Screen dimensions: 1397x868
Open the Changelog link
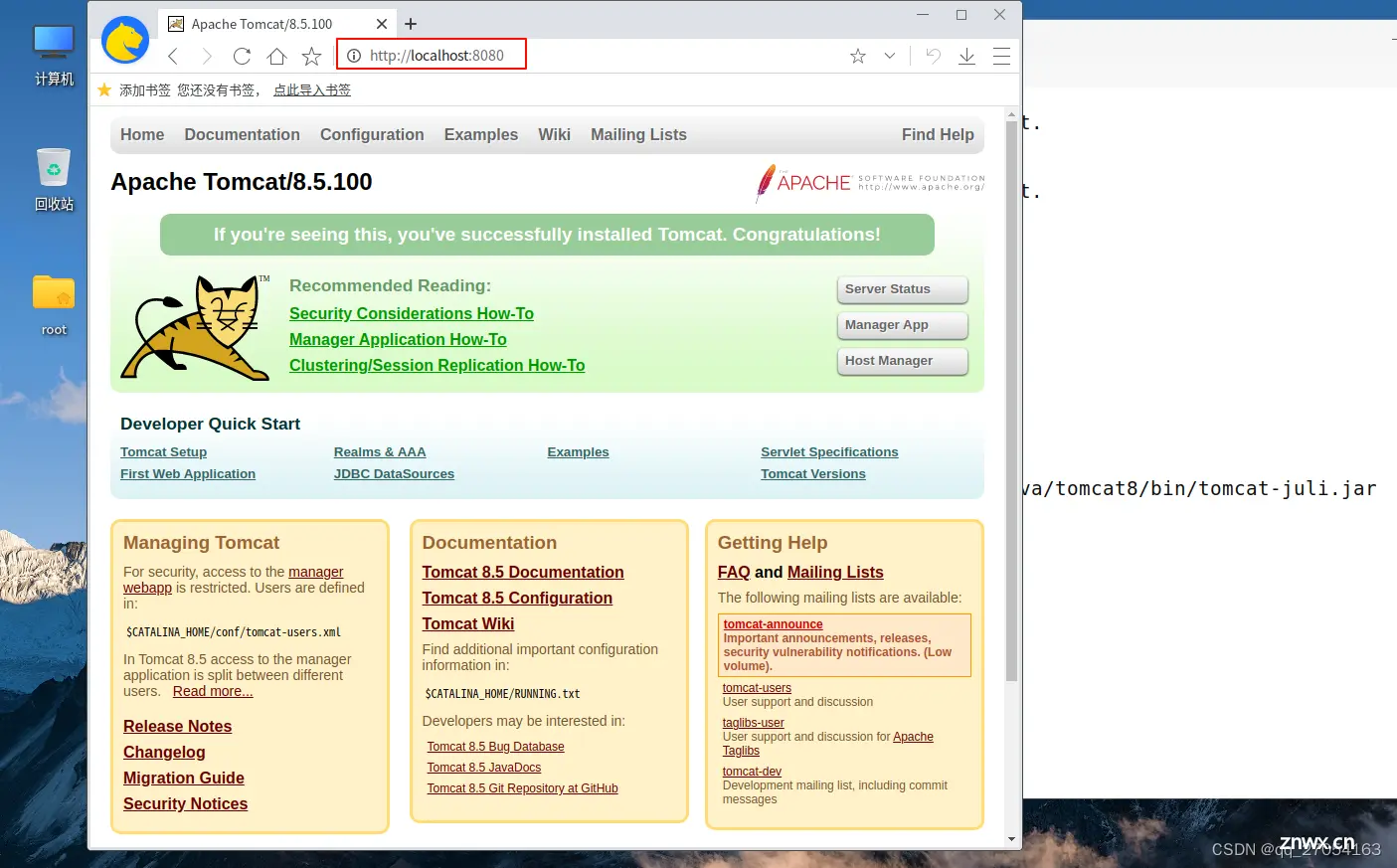[x=164, y=752]
